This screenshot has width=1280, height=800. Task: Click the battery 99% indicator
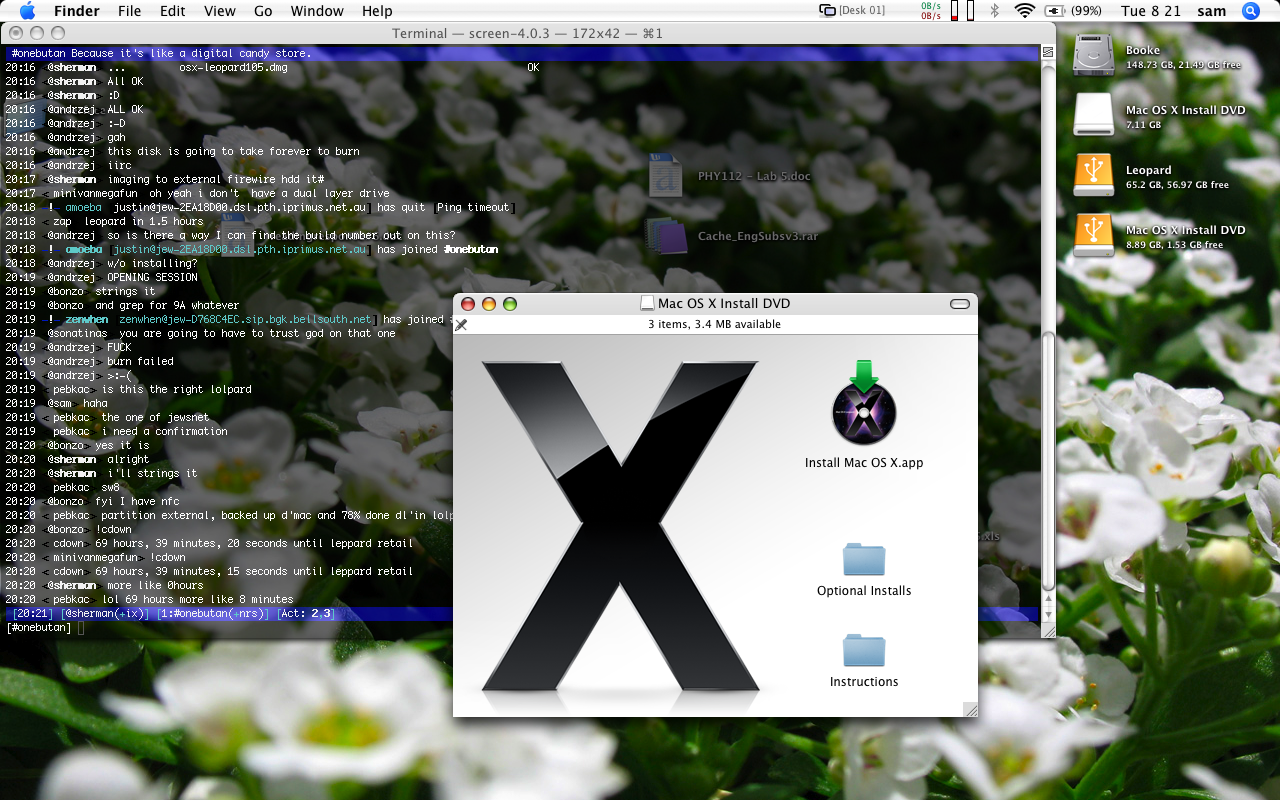tap(1074, 11)
